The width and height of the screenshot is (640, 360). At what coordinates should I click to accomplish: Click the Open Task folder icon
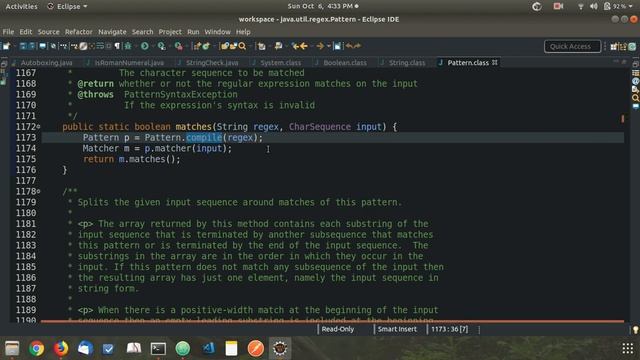pyautogui.click(x=233, y=46)
